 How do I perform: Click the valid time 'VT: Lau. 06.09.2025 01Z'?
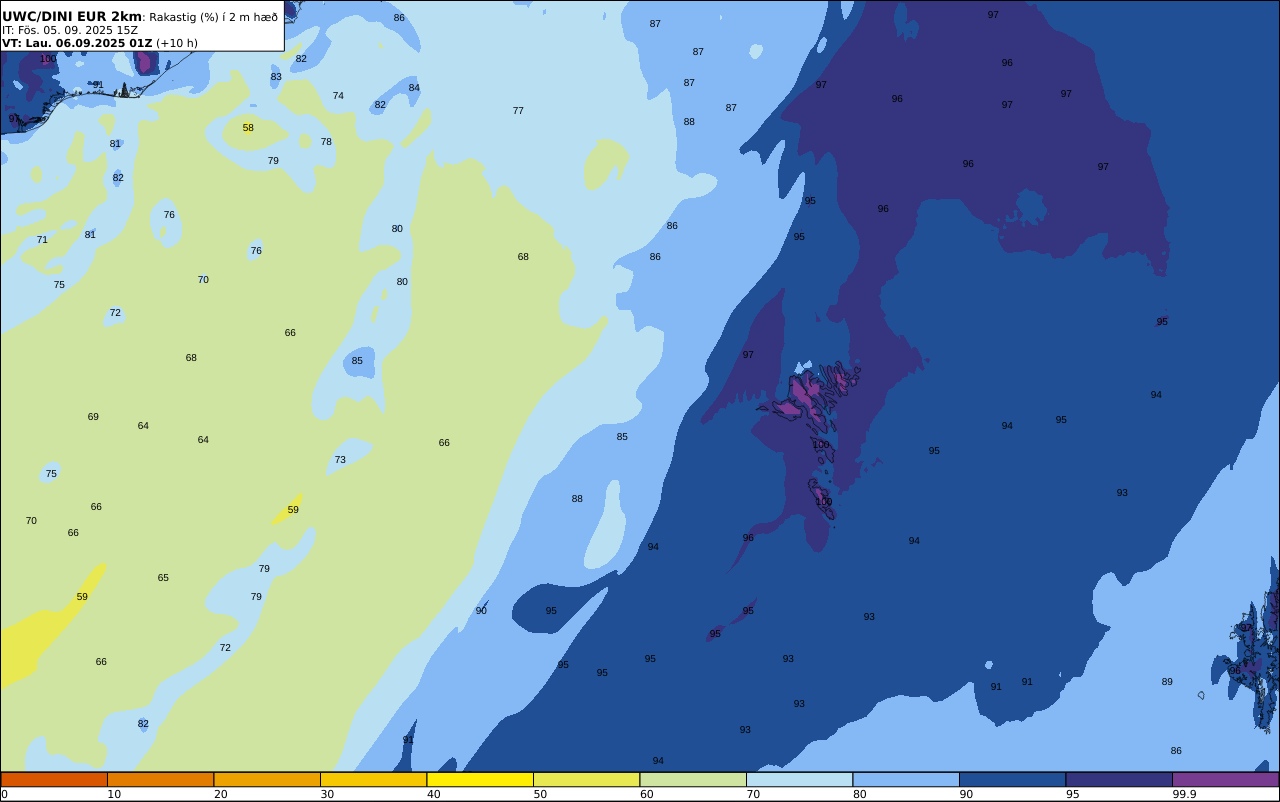point(77,43)
